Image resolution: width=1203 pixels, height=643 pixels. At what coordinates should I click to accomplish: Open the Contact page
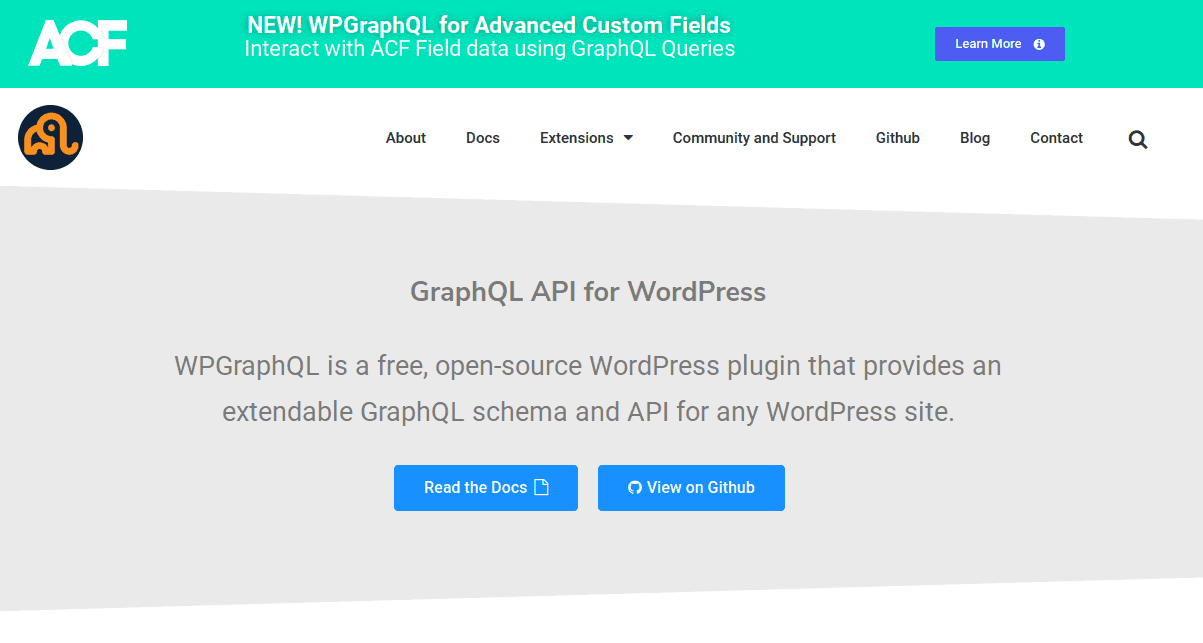click(x=1056, y=138)
